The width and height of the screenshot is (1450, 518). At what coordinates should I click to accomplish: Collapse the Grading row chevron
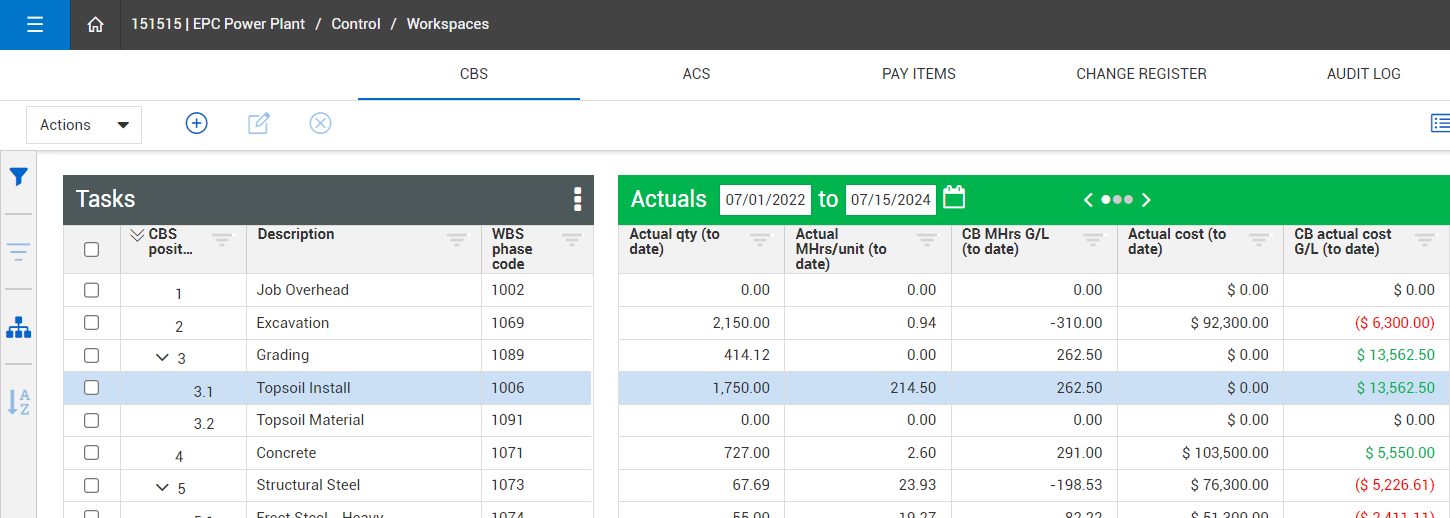click(162, 357)
